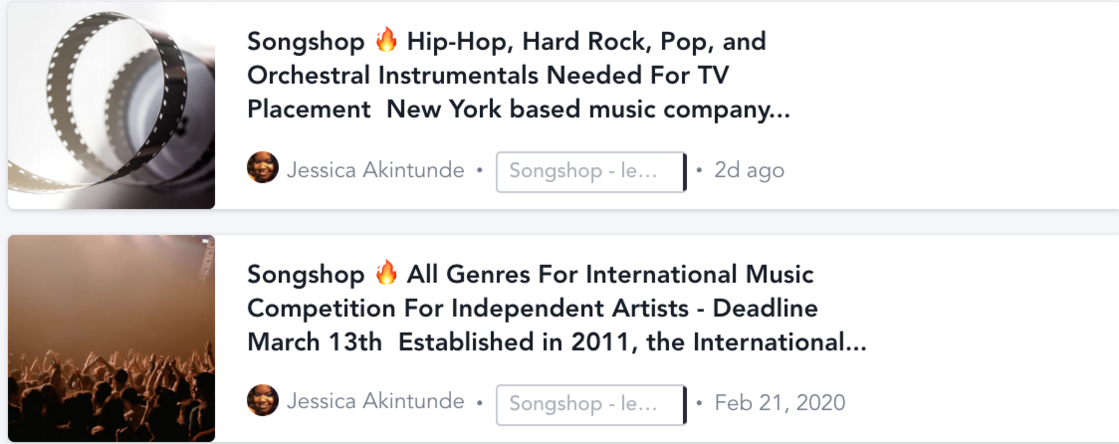The width and height of the screenshot is (1119, 444).
Task: Click Jessica Akintunde's avatar on the Feb 21 post
Action: (263, 401)
